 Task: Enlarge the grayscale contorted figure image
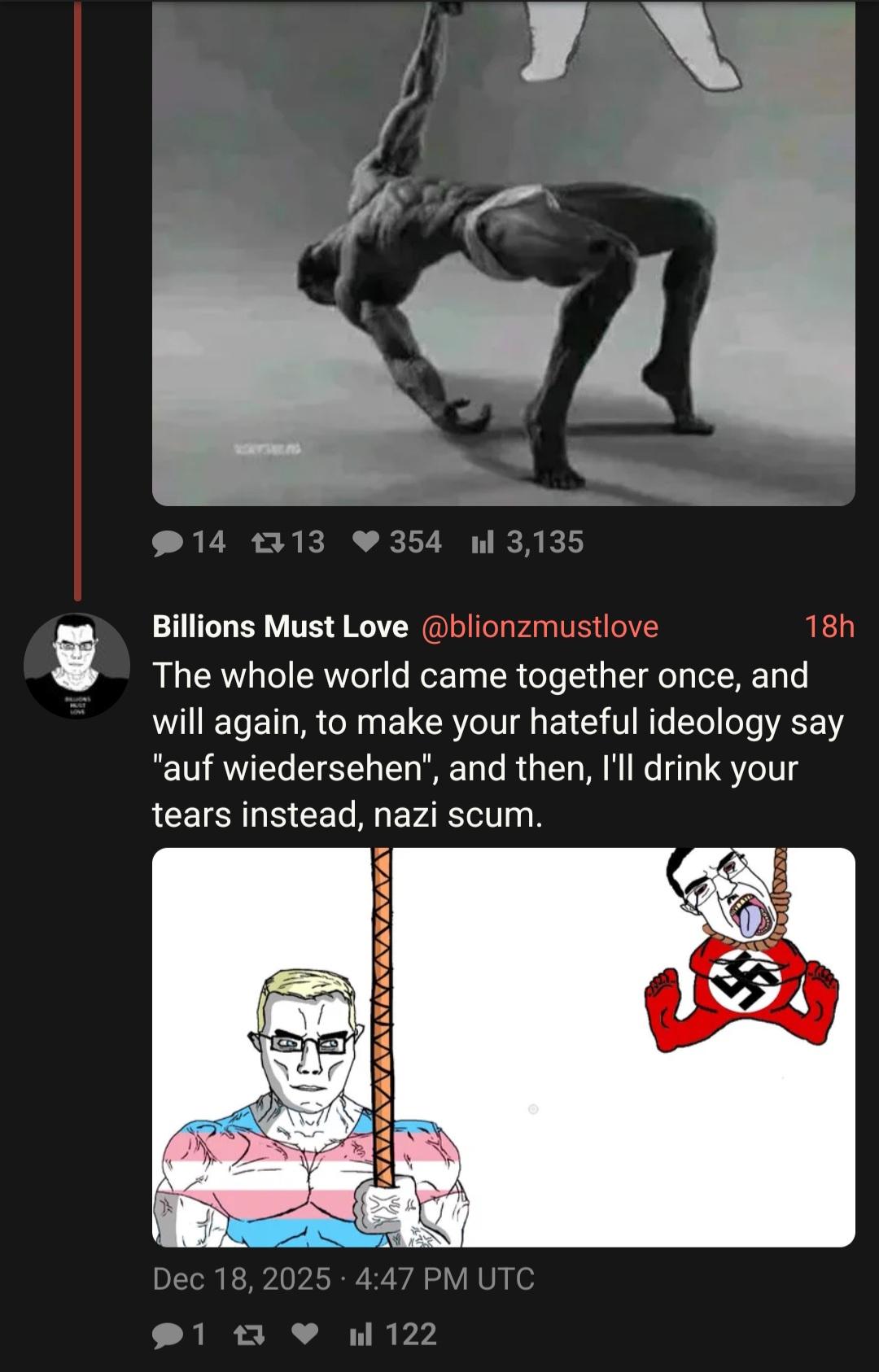tap(504, 252)
